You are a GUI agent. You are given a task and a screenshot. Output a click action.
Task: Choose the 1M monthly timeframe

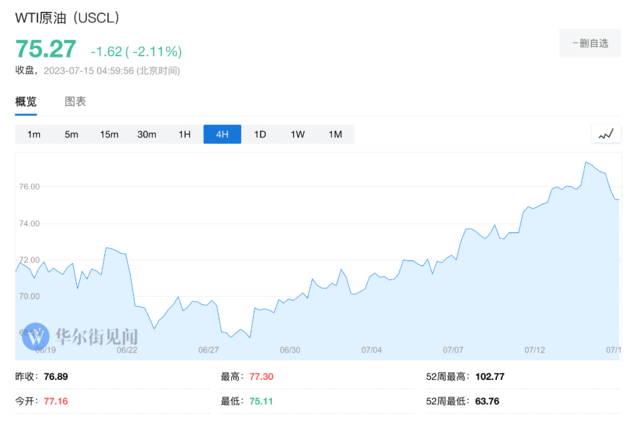[x=335, y=135]
